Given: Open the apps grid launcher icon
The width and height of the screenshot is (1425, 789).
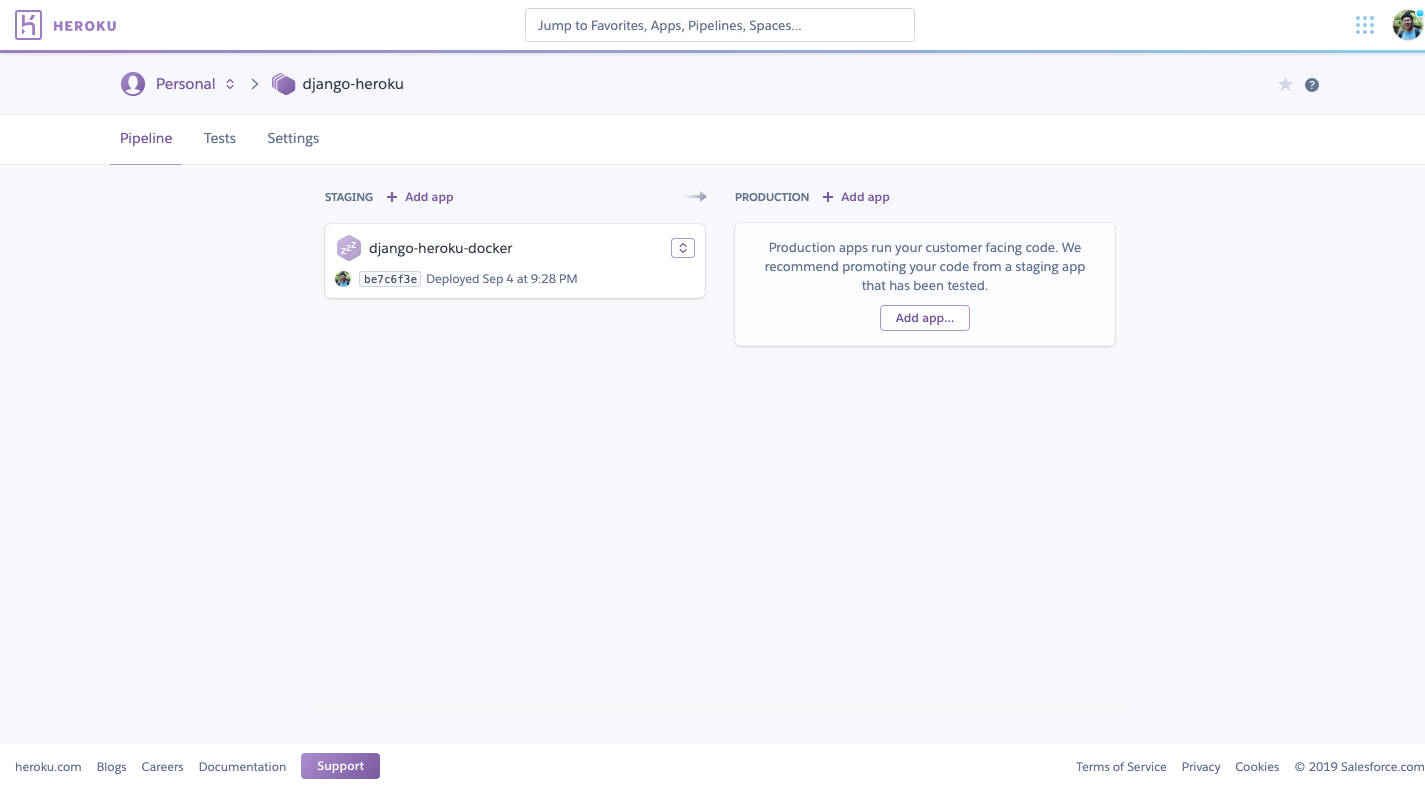Looking at the screenshot, I should point(1364,25).
